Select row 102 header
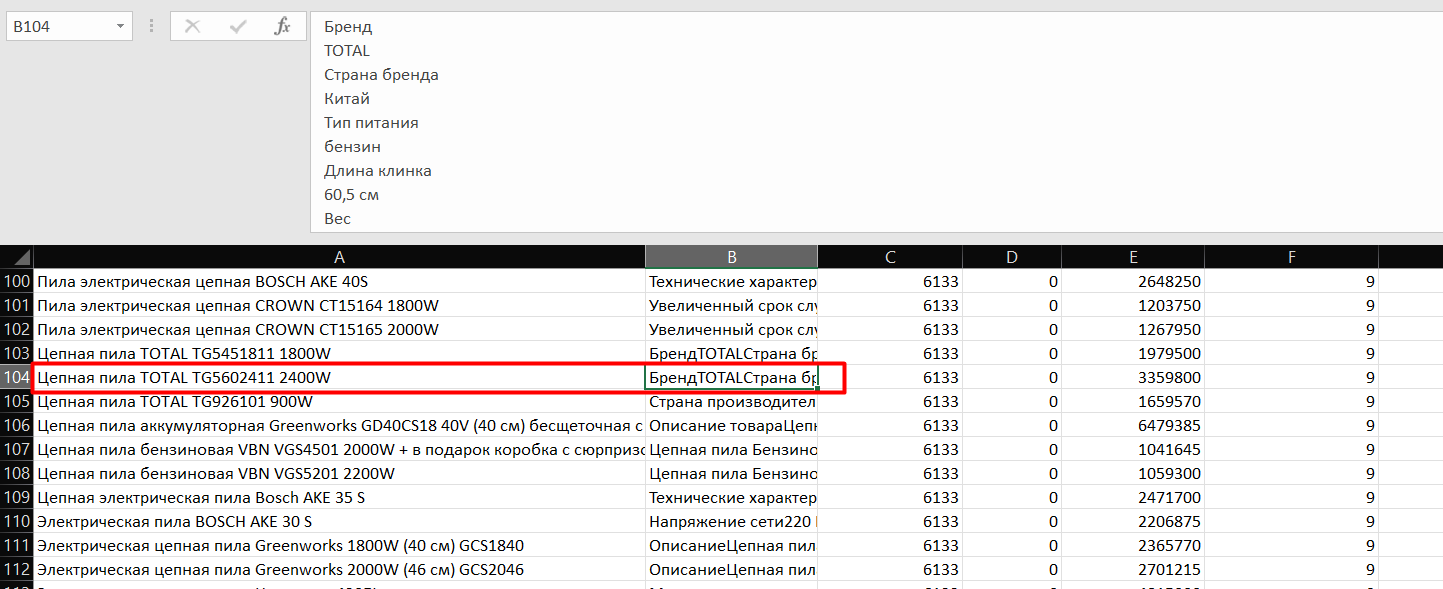This screenshot has height=589, width=1443. (x=17, y=329)
